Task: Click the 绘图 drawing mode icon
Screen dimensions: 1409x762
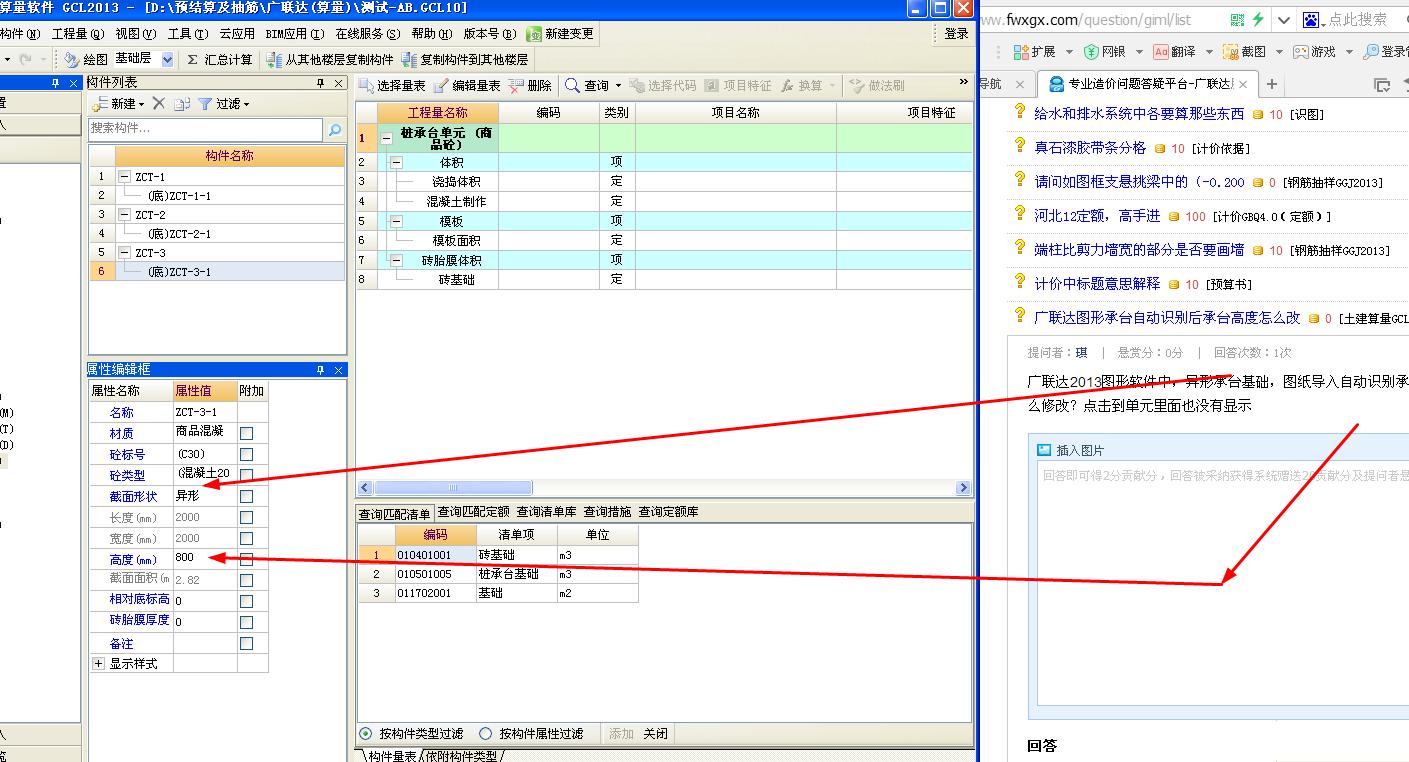Action: (71, 60)
